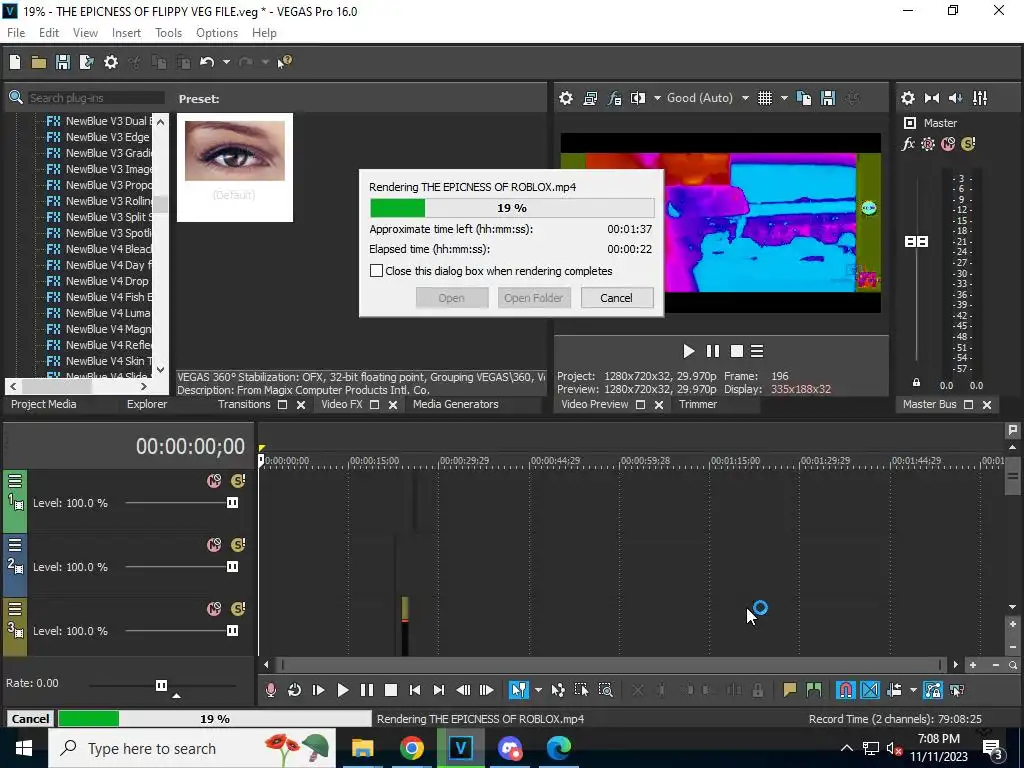Click Cancel in the bottom status bar

pos(30,718)
